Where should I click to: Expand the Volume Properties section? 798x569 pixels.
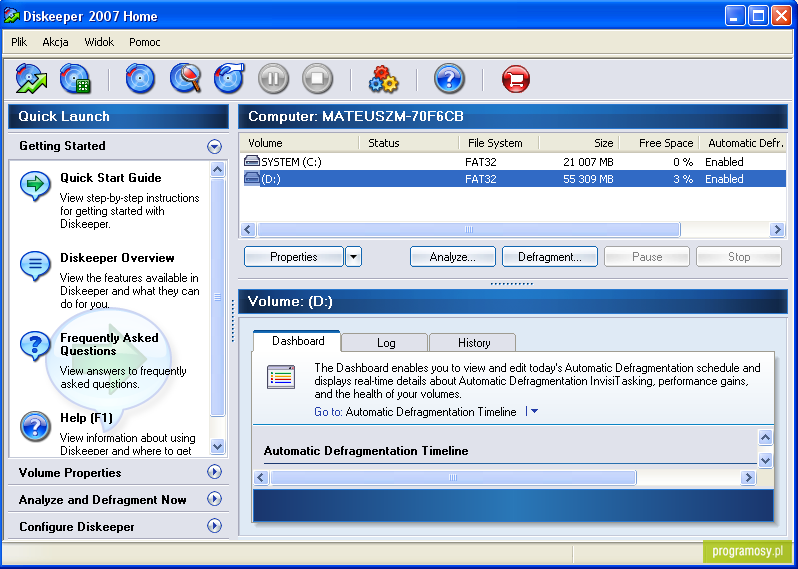pos(214,472)
